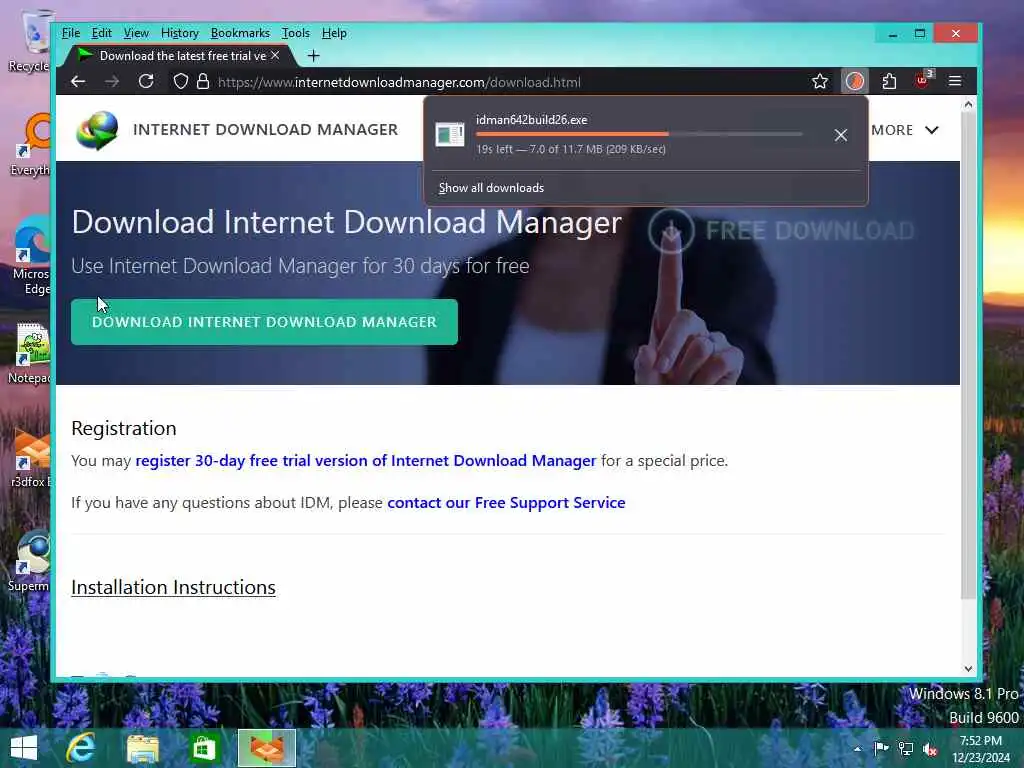Screen dimensions: 1024x768
Task: Open the Edit menu
Action: [x=101, y=33]
